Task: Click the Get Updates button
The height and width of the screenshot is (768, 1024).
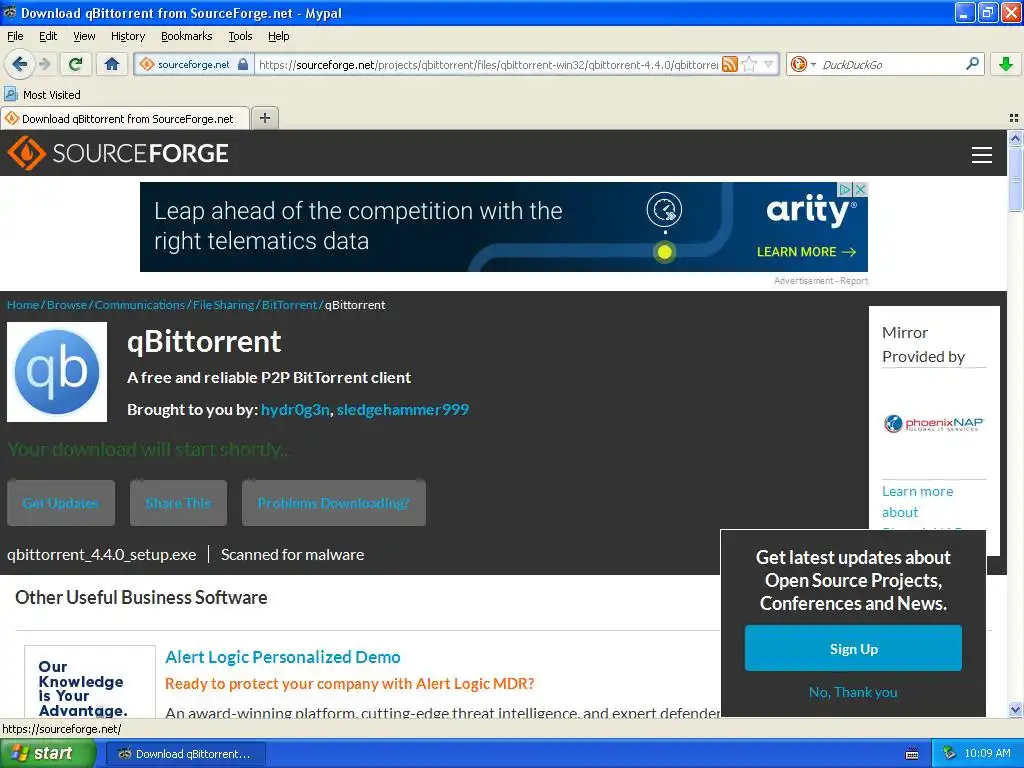Action: 61,503
